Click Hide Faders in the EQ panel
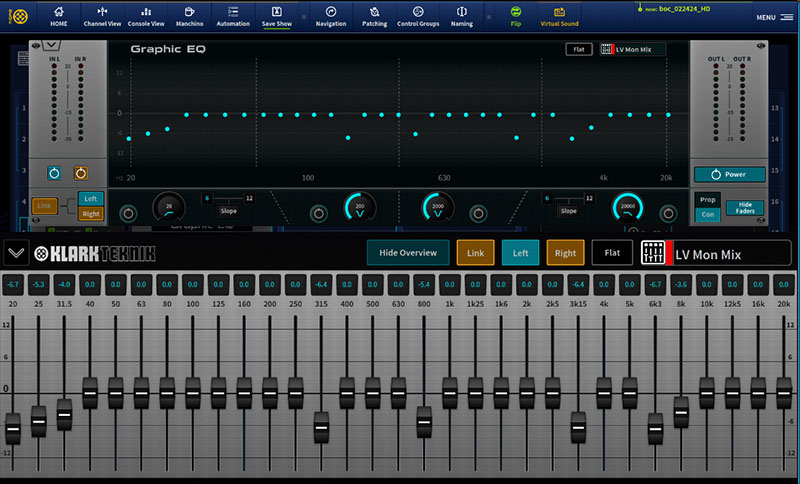This screenshot has width=800, height=484. [745, 208]
